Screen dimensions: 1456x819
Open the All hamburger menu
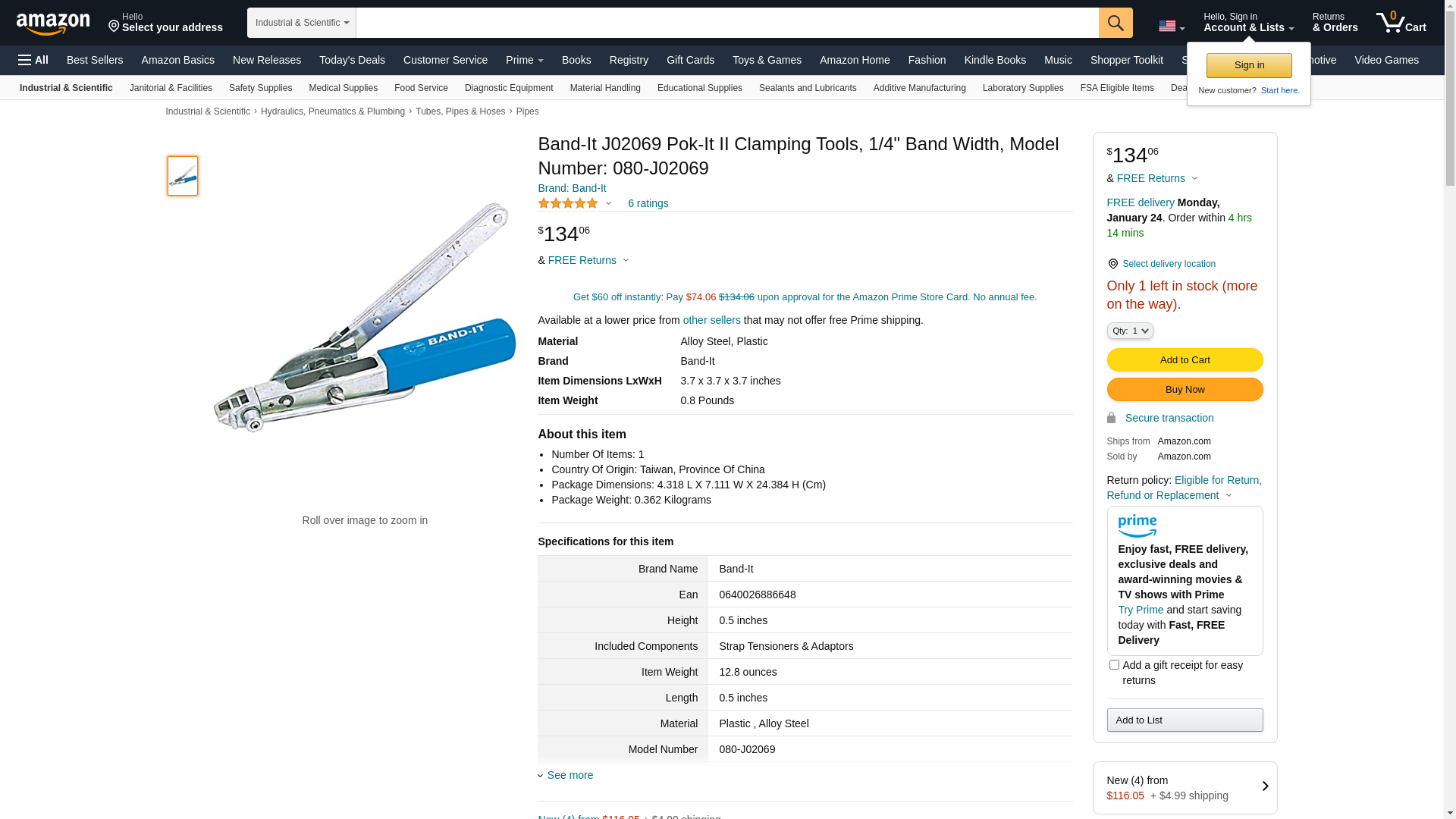(33, 60)
